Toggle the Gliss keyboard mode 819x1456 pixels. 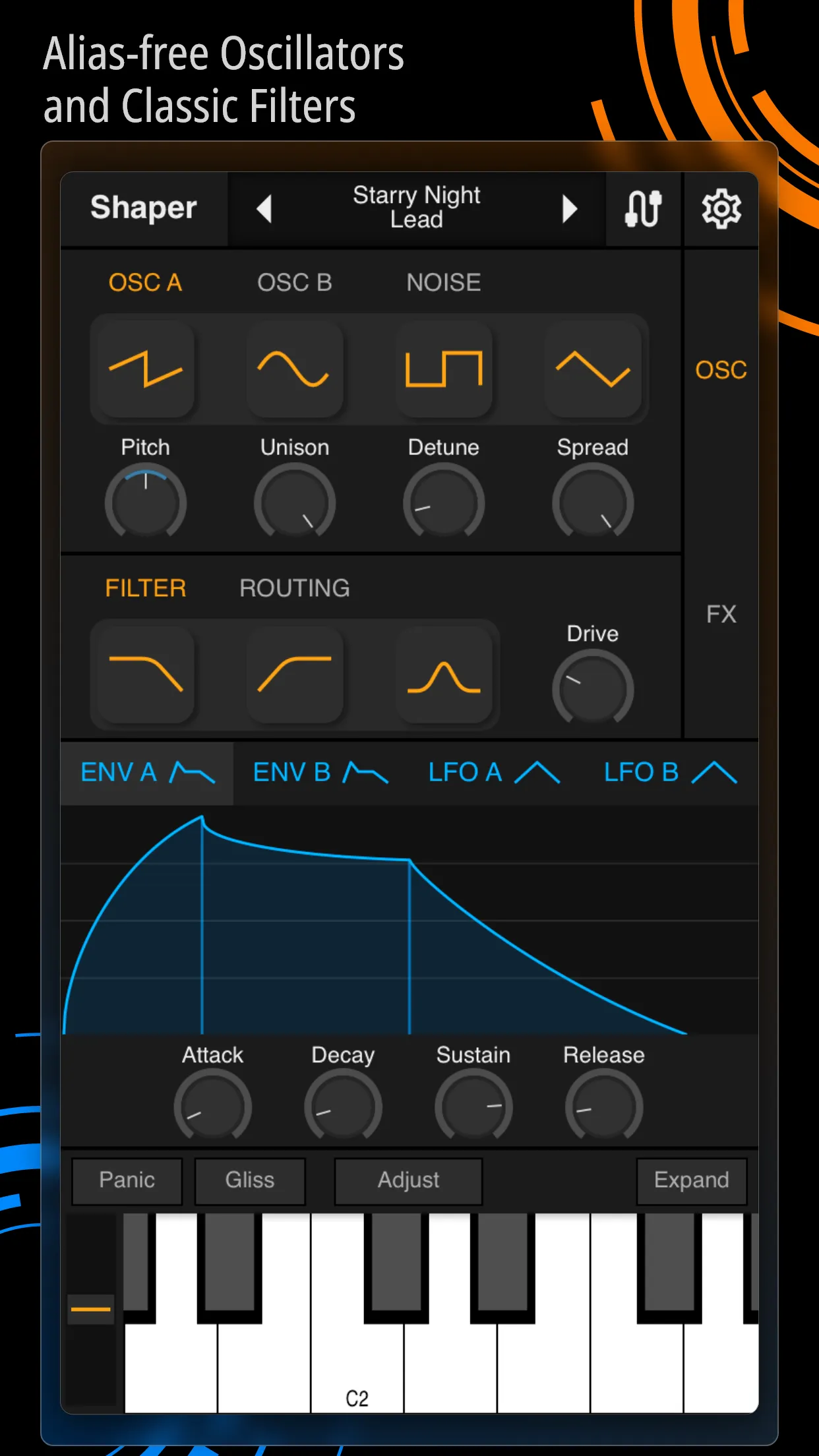pos(250,1180)
